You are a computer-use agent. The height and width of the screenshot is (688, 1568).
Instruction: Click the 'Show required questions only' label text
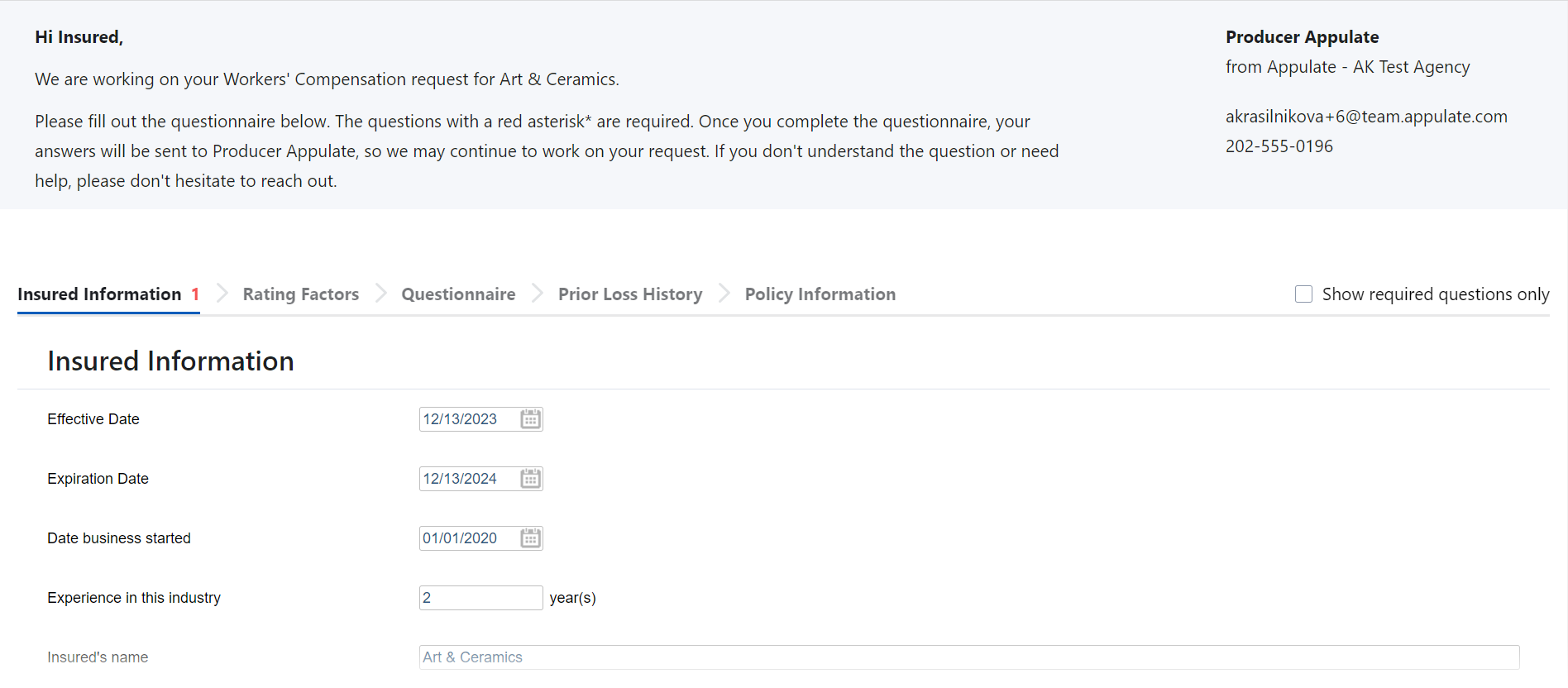point(1435,294)
